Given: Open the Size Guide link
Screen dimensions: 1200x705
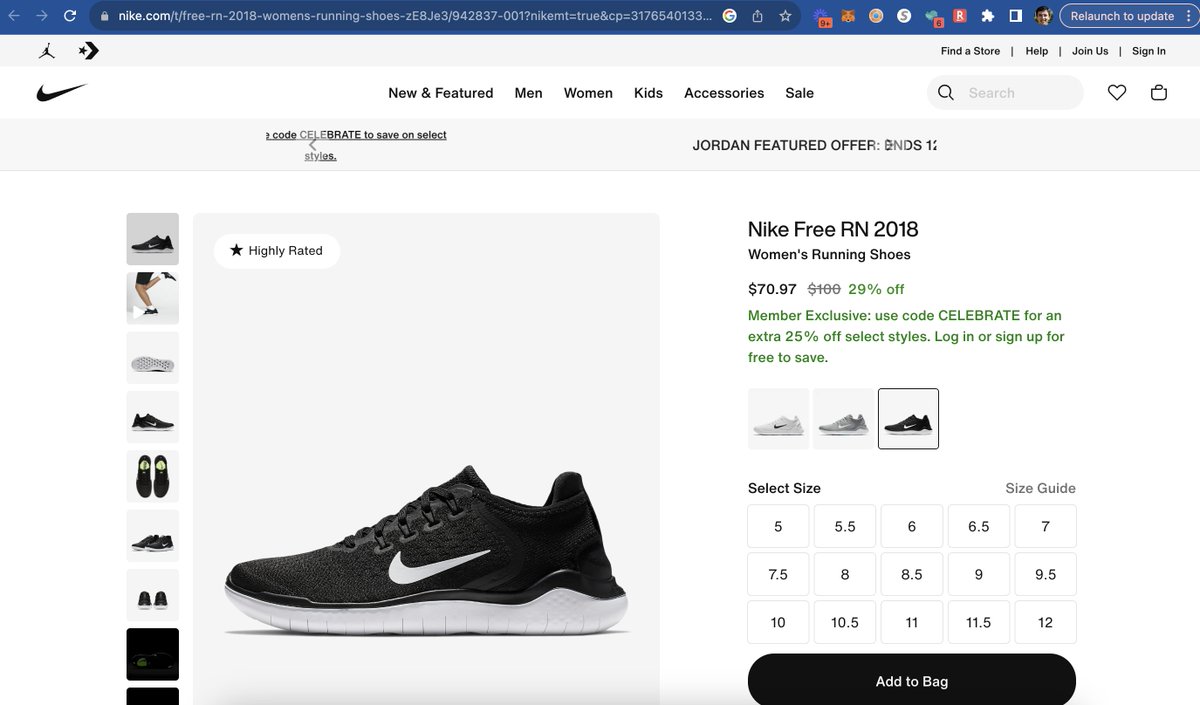Looking at the screenshot, I should point(1040,488).
